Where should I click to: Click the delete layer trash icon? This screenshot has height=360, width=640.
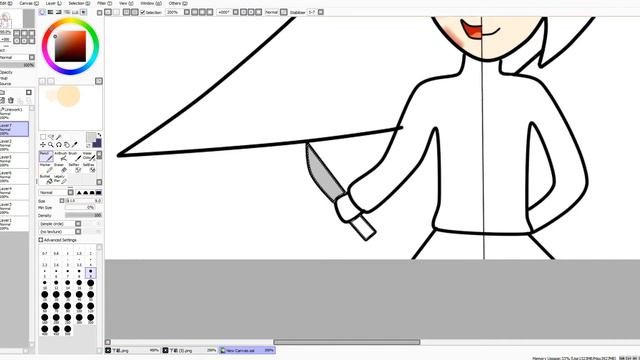[x=11, y=100]
